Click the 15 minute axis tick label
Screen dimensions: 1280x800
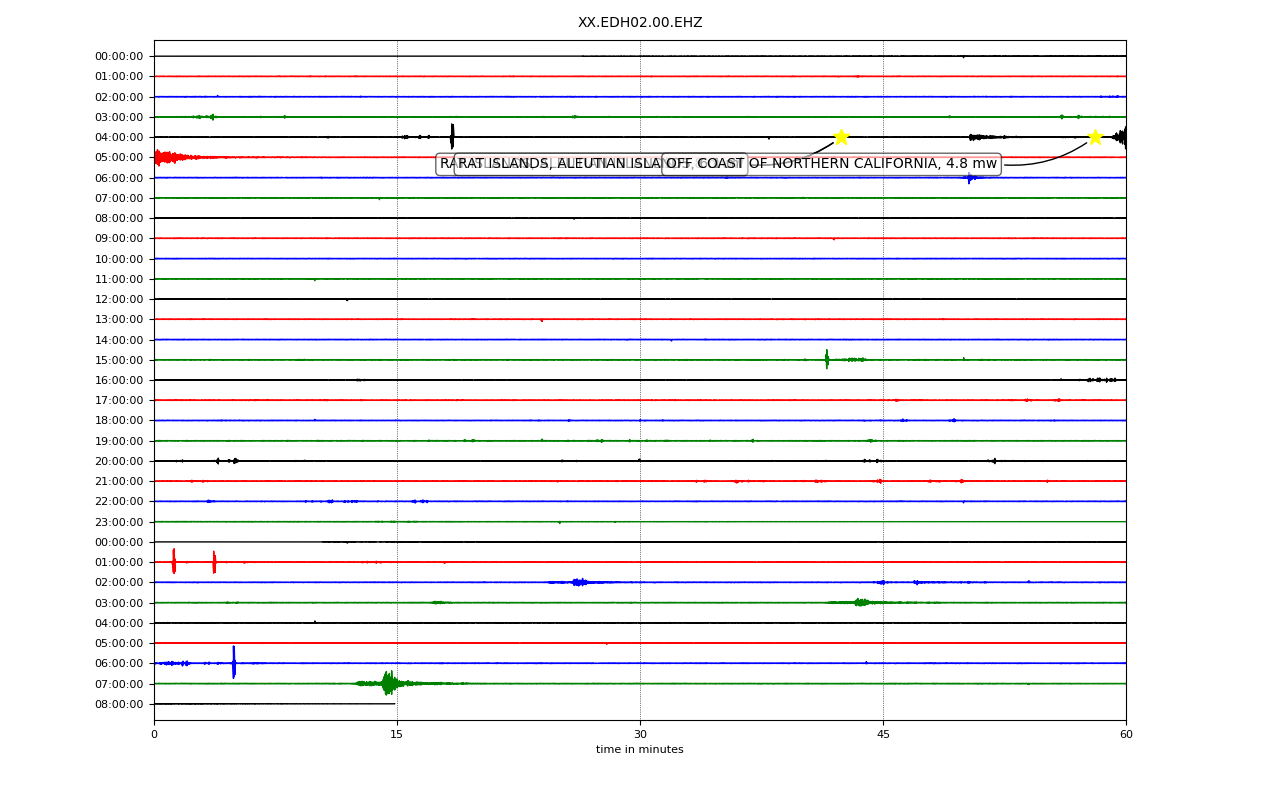tap(397, 734)
